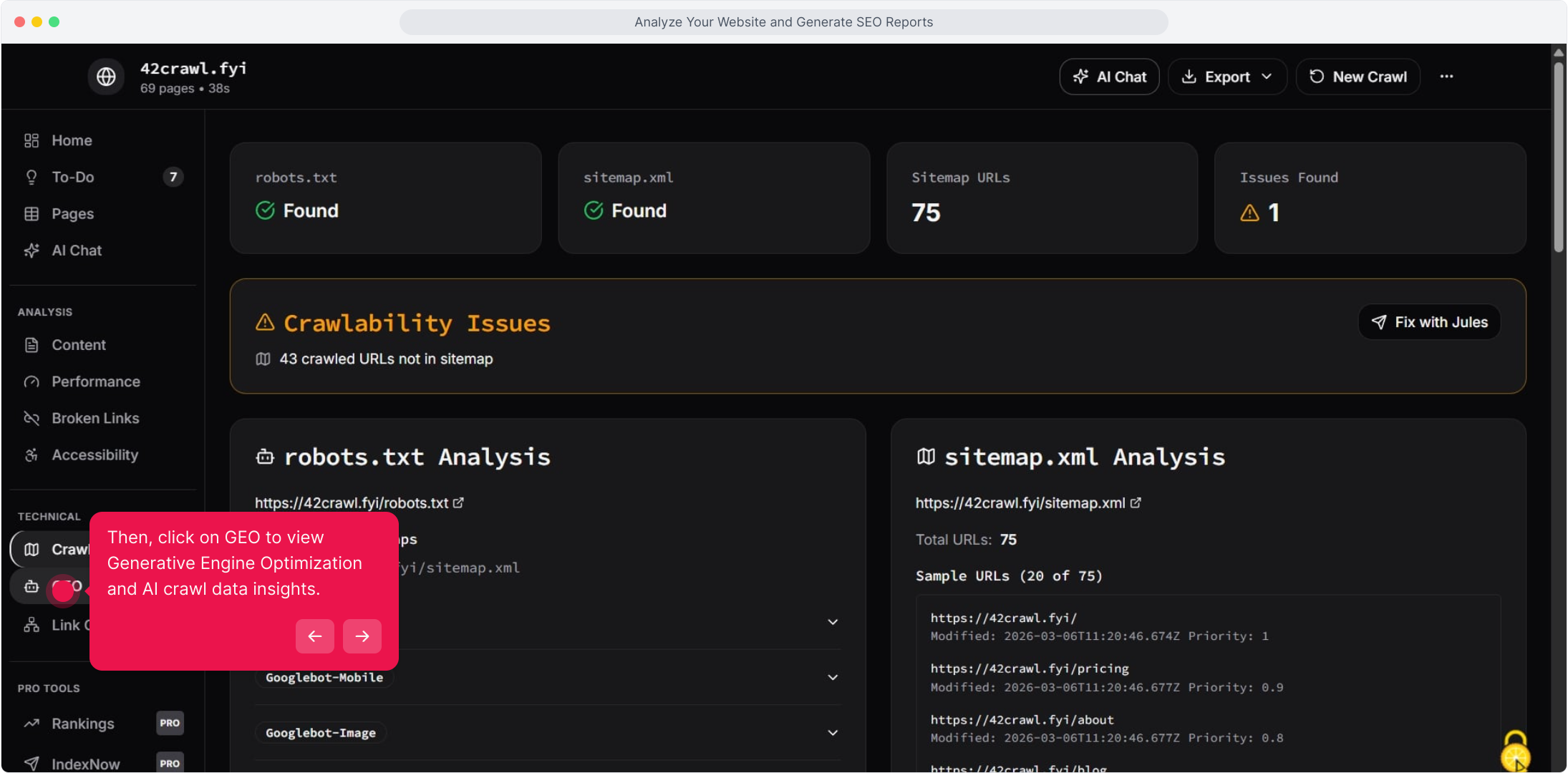Image resolution: width=1568 pixels, height=773 pixels.
Task: Open the three-dots more options menu
Action: 1446,77
